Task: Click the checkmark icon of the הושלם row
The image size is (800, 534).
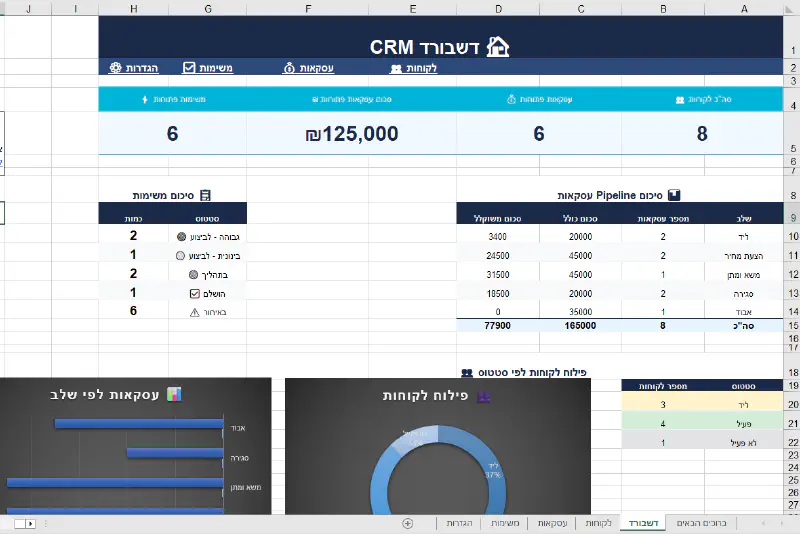Action: [194, 293]
